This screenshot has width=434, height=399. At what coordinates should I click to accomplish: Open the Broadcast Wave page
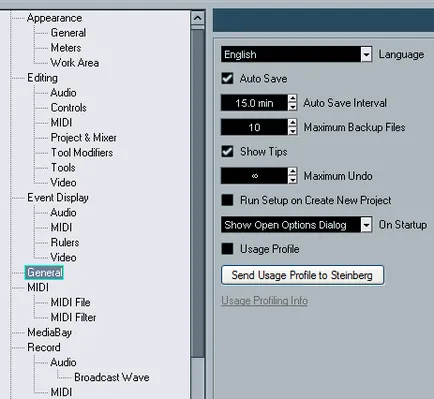point(112,377)
